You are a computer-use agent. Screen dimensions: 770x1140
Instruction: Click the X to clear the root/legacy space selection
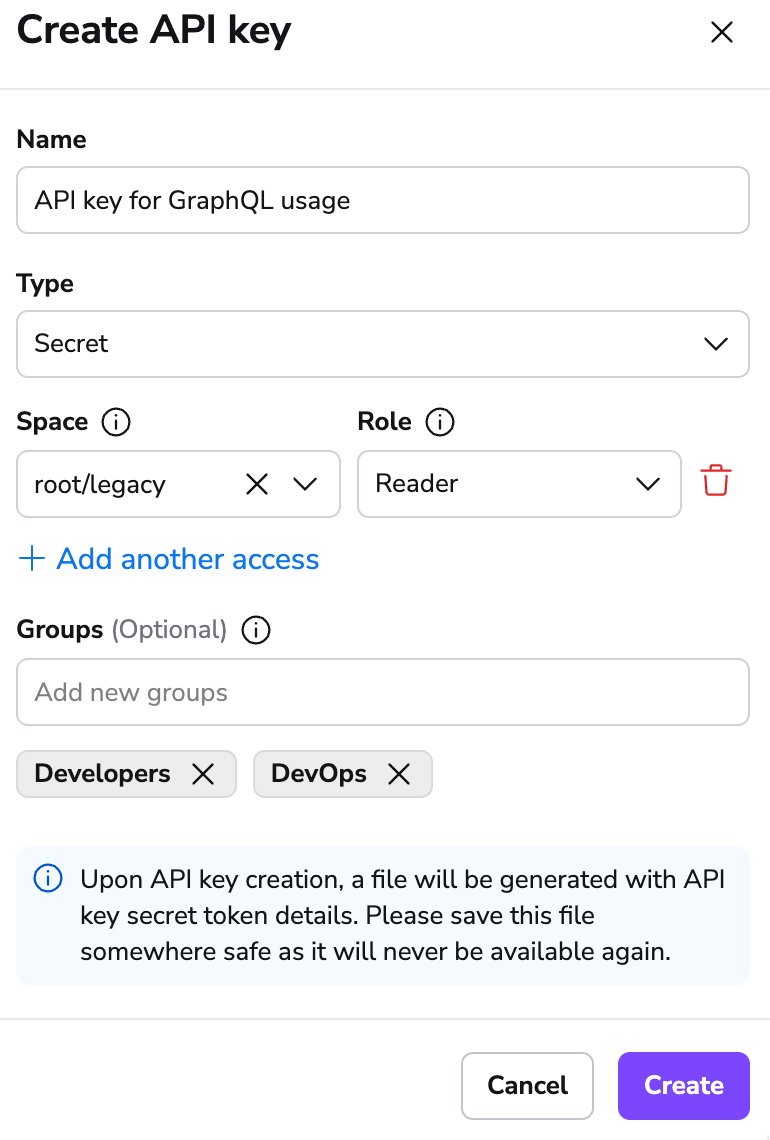(x=257, y=484)
